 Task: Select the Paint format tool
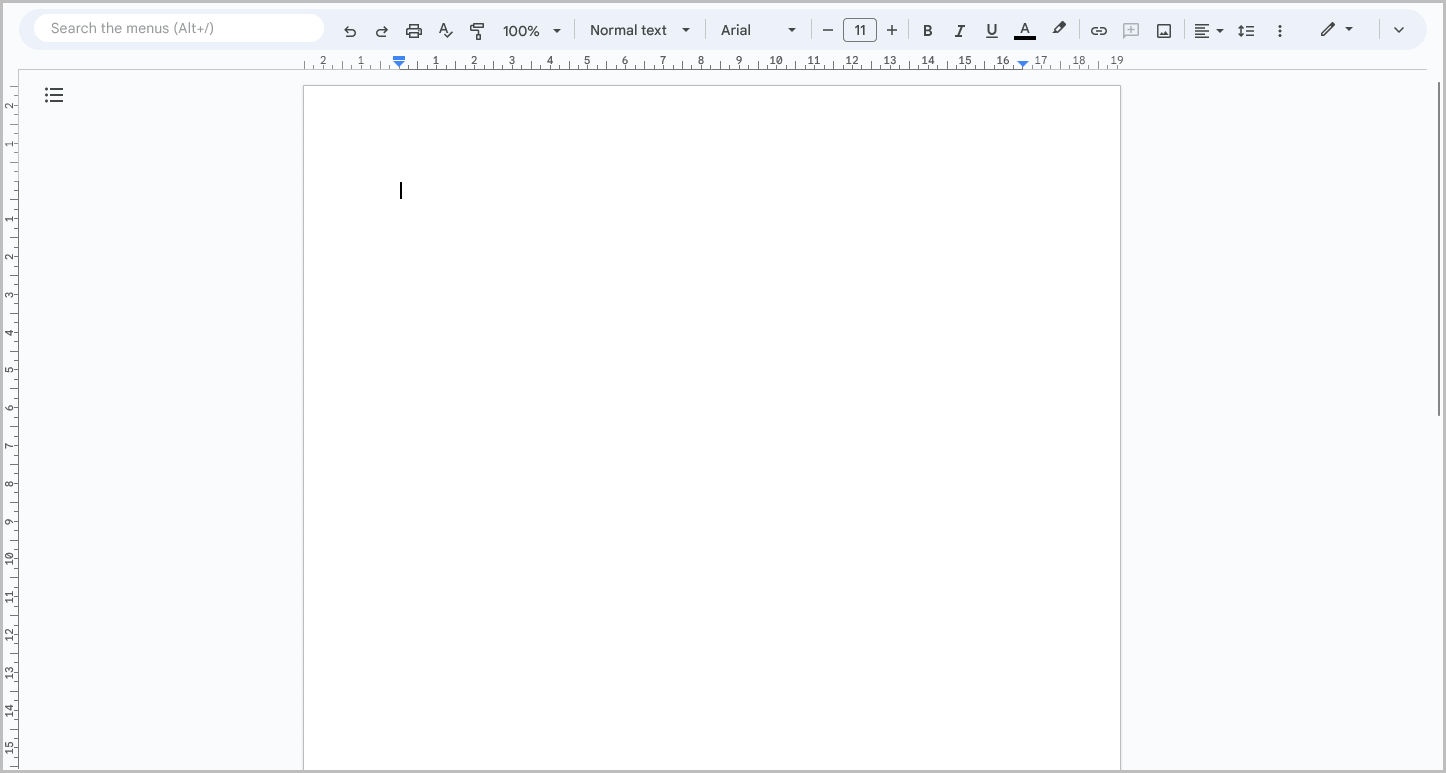click(x=477, y=30)
